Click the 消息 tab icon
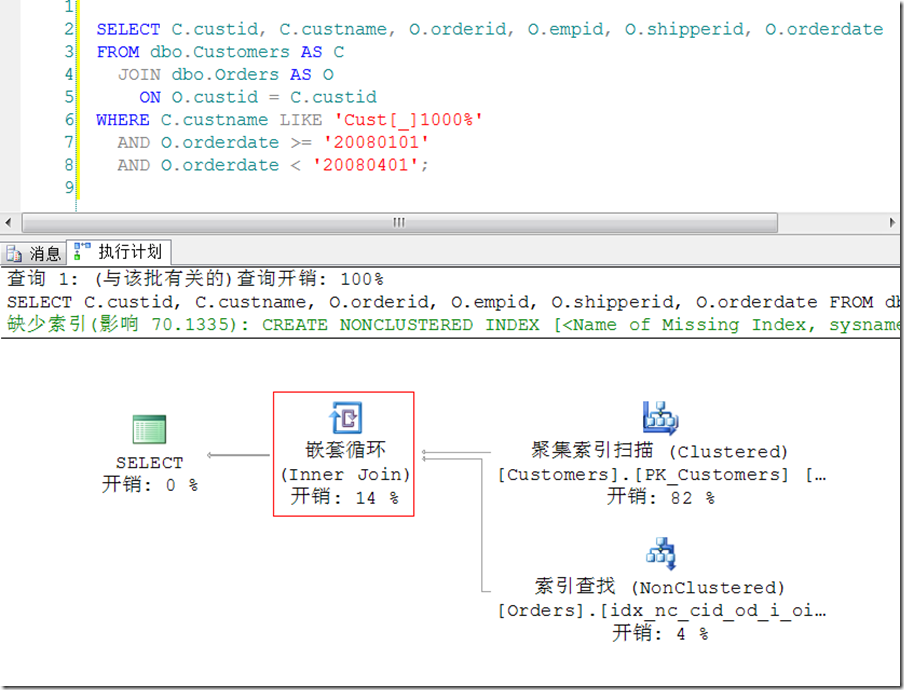This screenshot has width=904, height=690. coord(14,254)
